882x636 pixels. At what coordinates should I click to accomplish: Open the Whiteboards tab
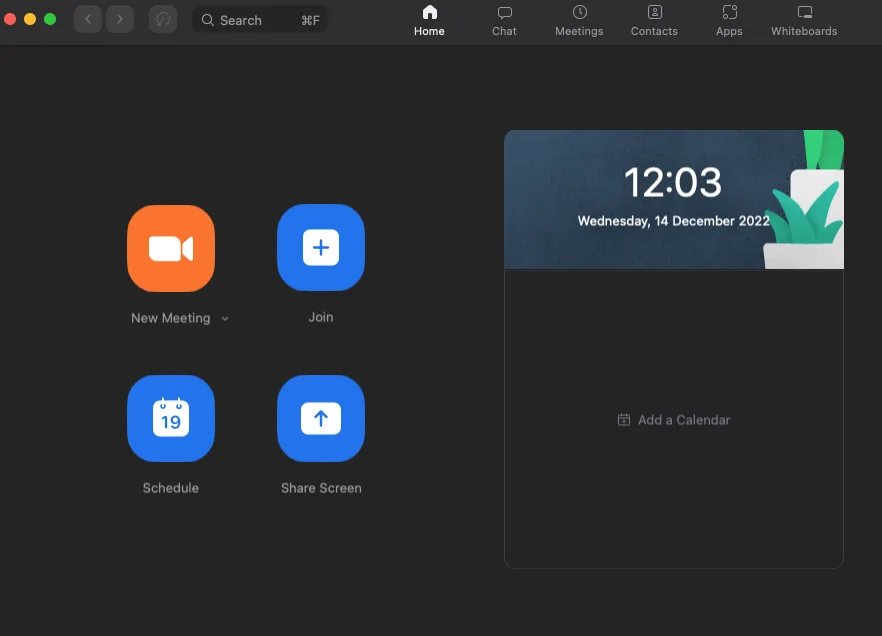[x=804, y=21]
